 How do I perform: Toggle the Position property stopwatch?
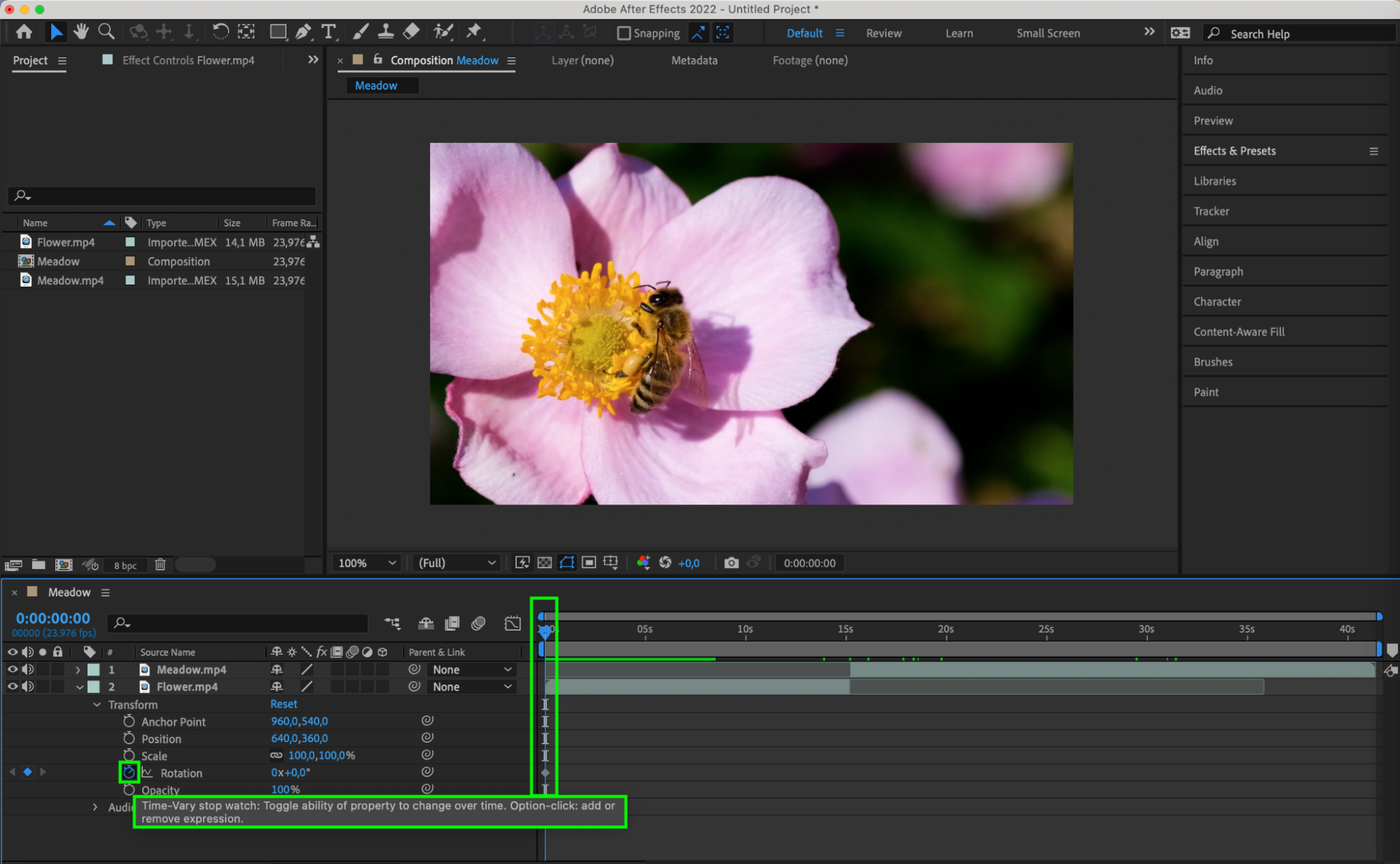pos(129,739)
